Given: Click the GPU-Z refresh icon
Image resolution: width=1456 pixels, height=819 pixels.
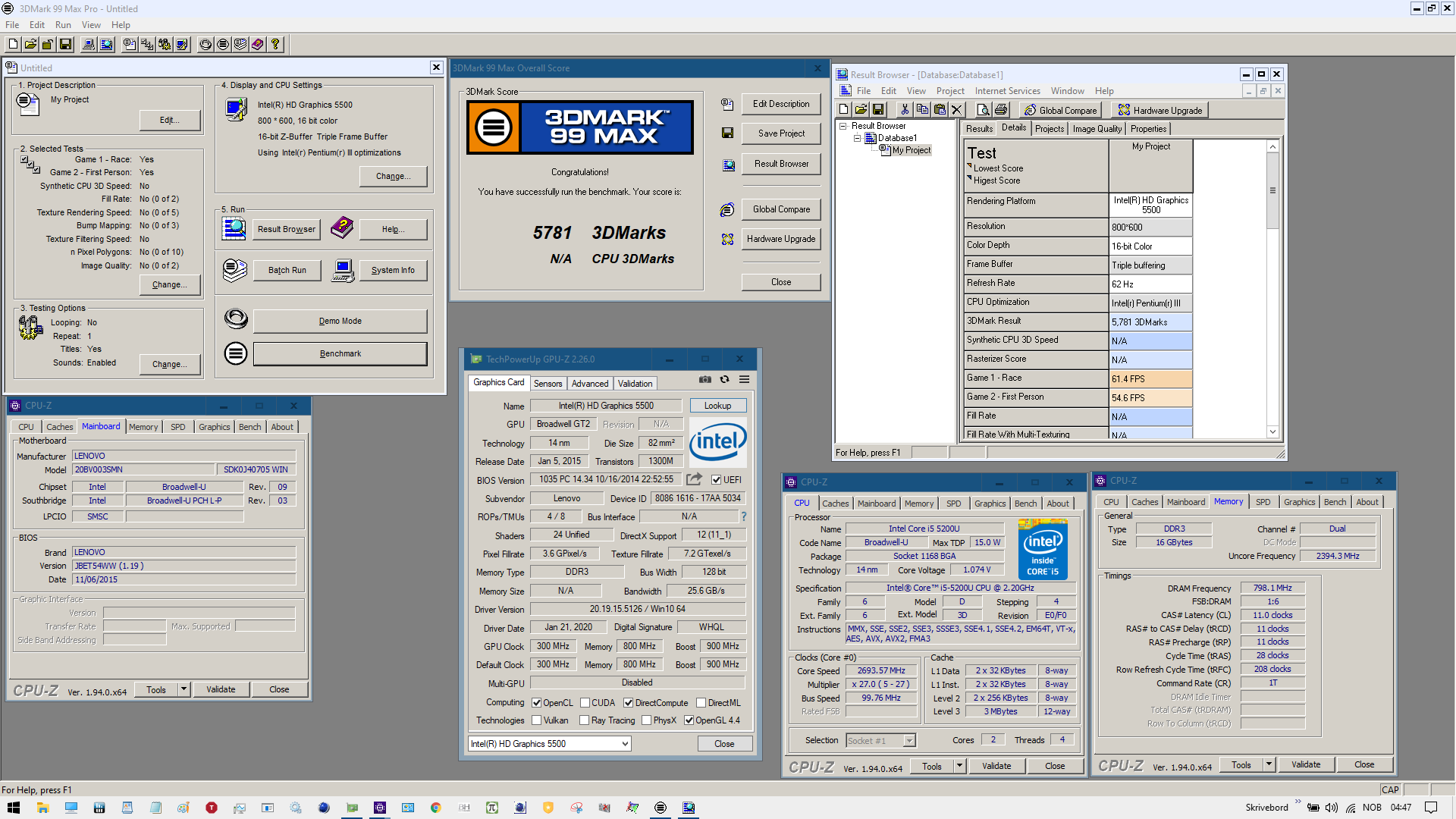Looking at the screenshot, I should [x=725, y=379].
